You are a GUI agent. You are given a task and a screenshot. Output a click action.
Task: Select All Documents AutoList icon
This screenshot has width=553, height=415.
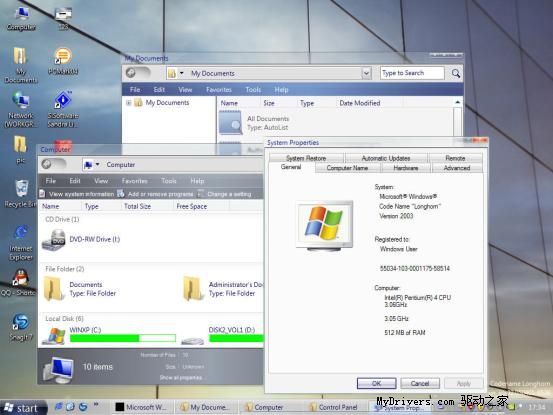[231, 123]
